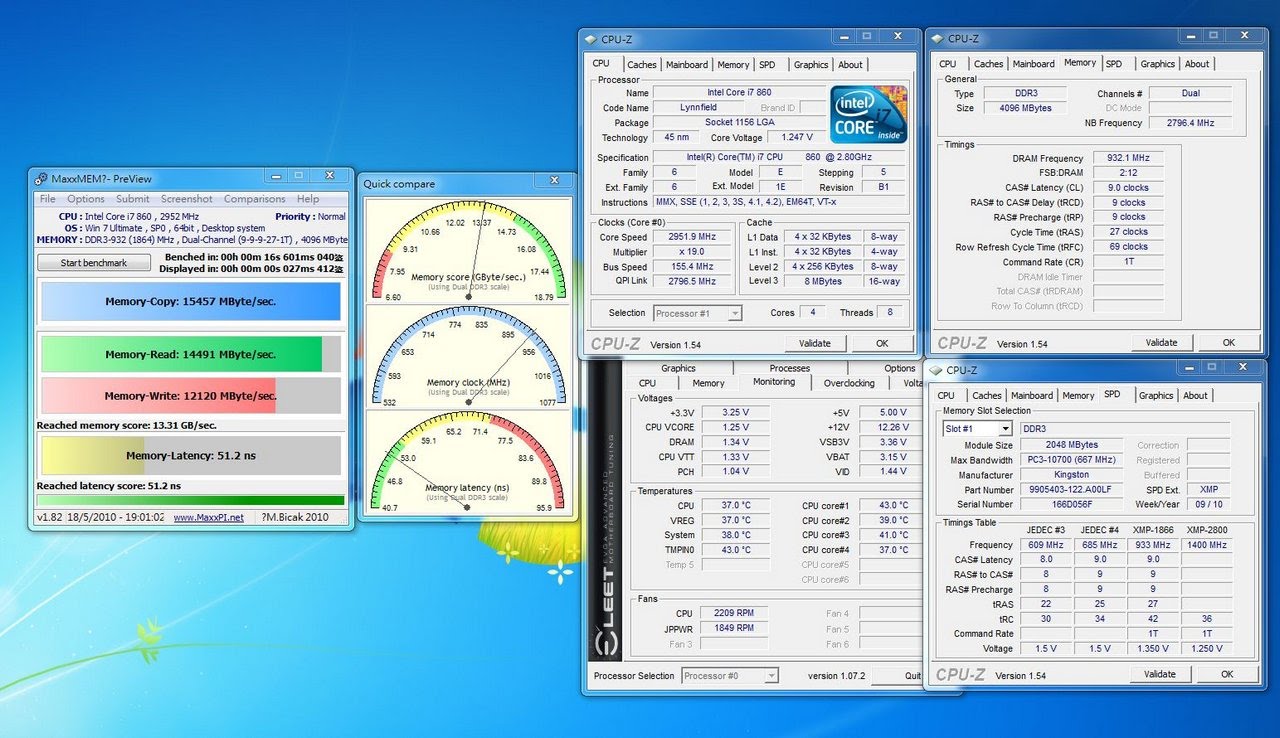1280x738 pixels.
Task: Click the Memory latency ns gauge
Action: (x=468, y=460)
